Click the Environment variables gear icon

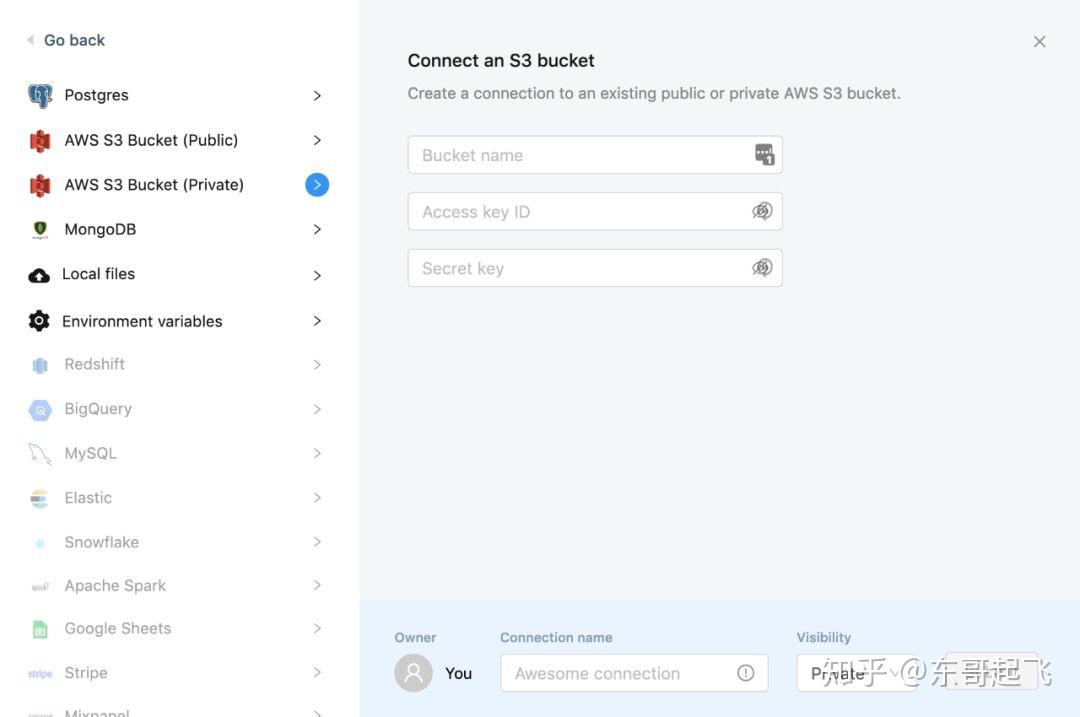(39, 321)
